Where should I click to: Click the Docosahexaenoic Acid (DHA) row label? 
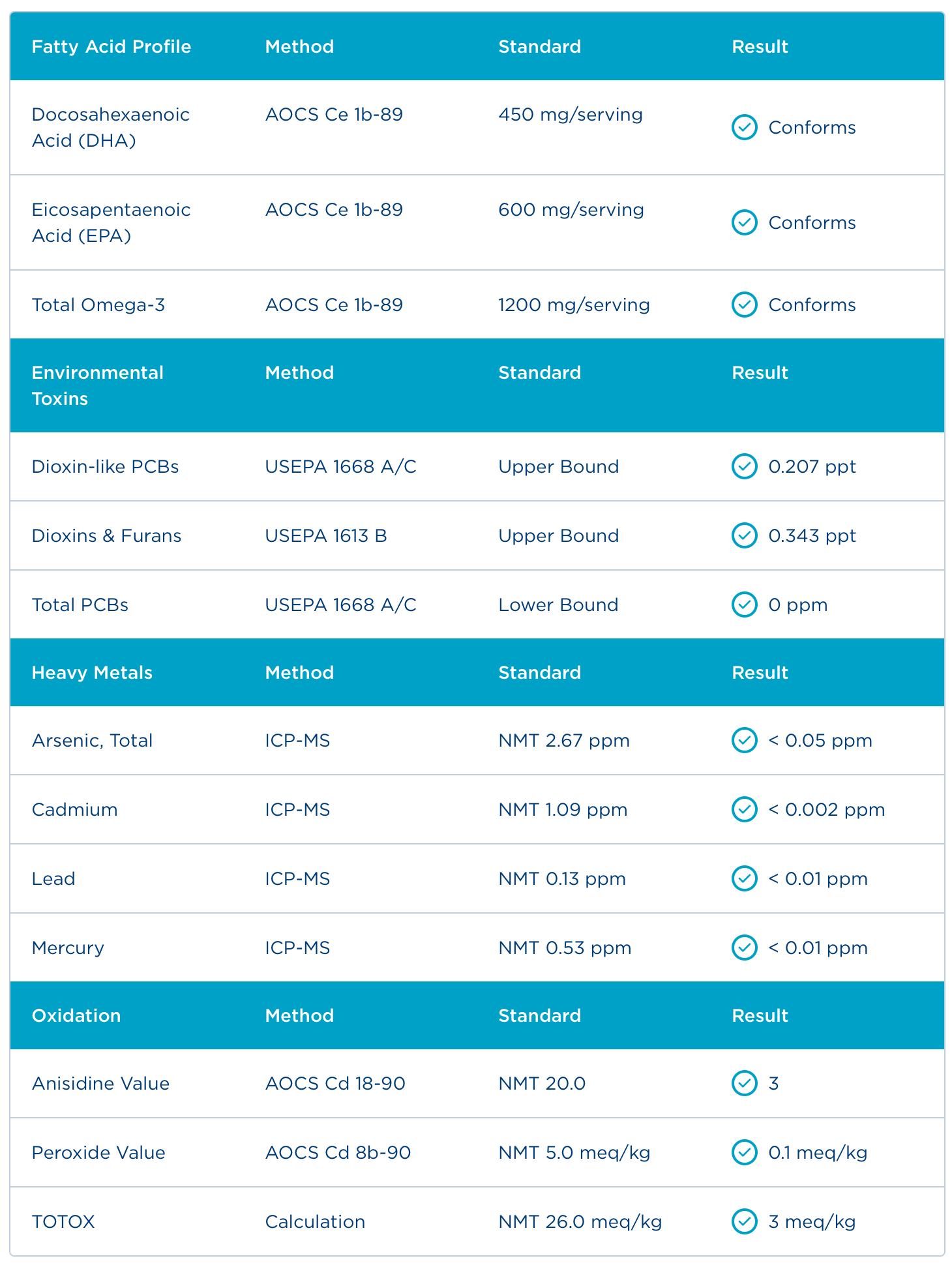click(111, 128)
